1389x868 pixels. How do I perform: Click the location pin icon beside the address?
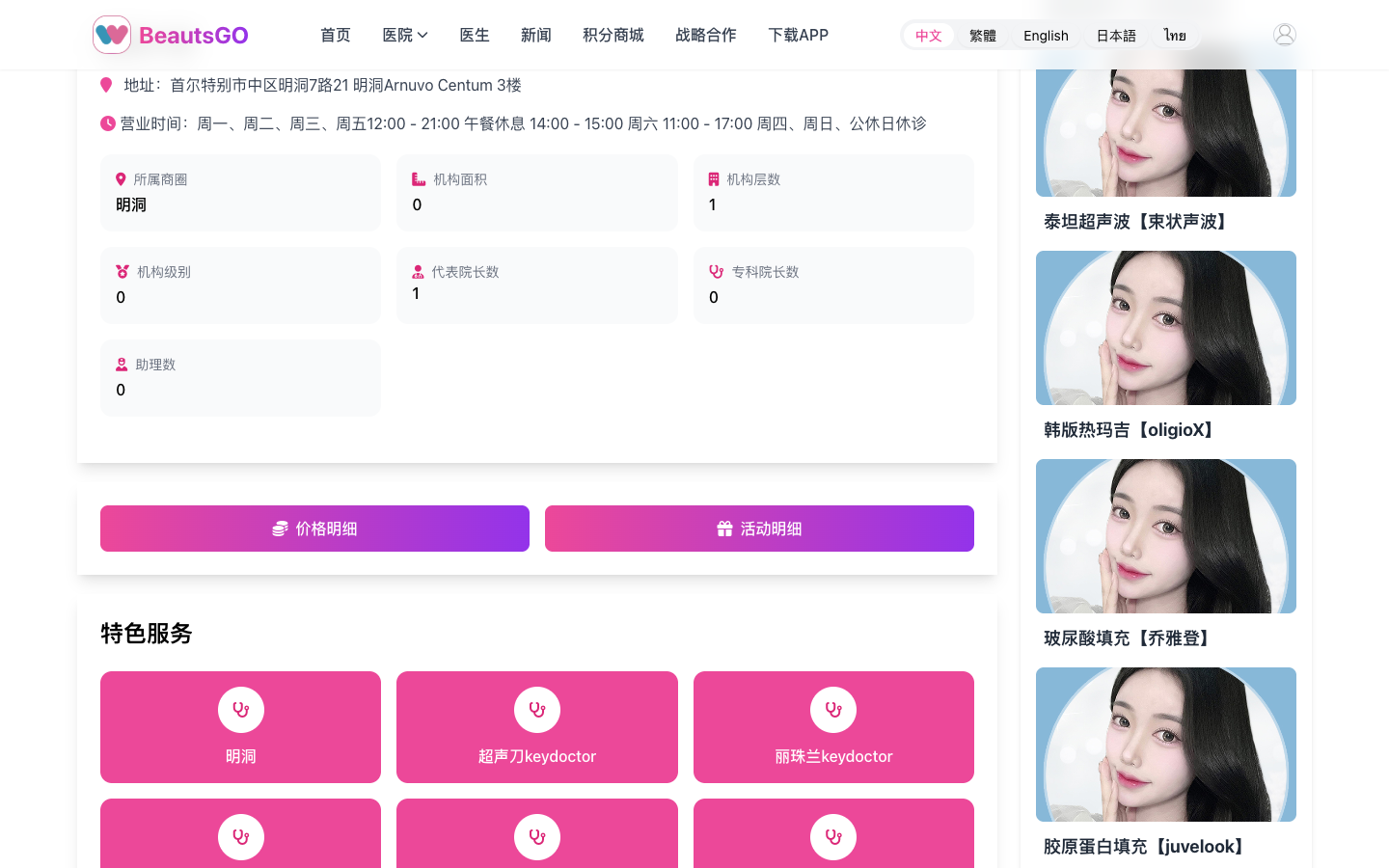[106, 85]
